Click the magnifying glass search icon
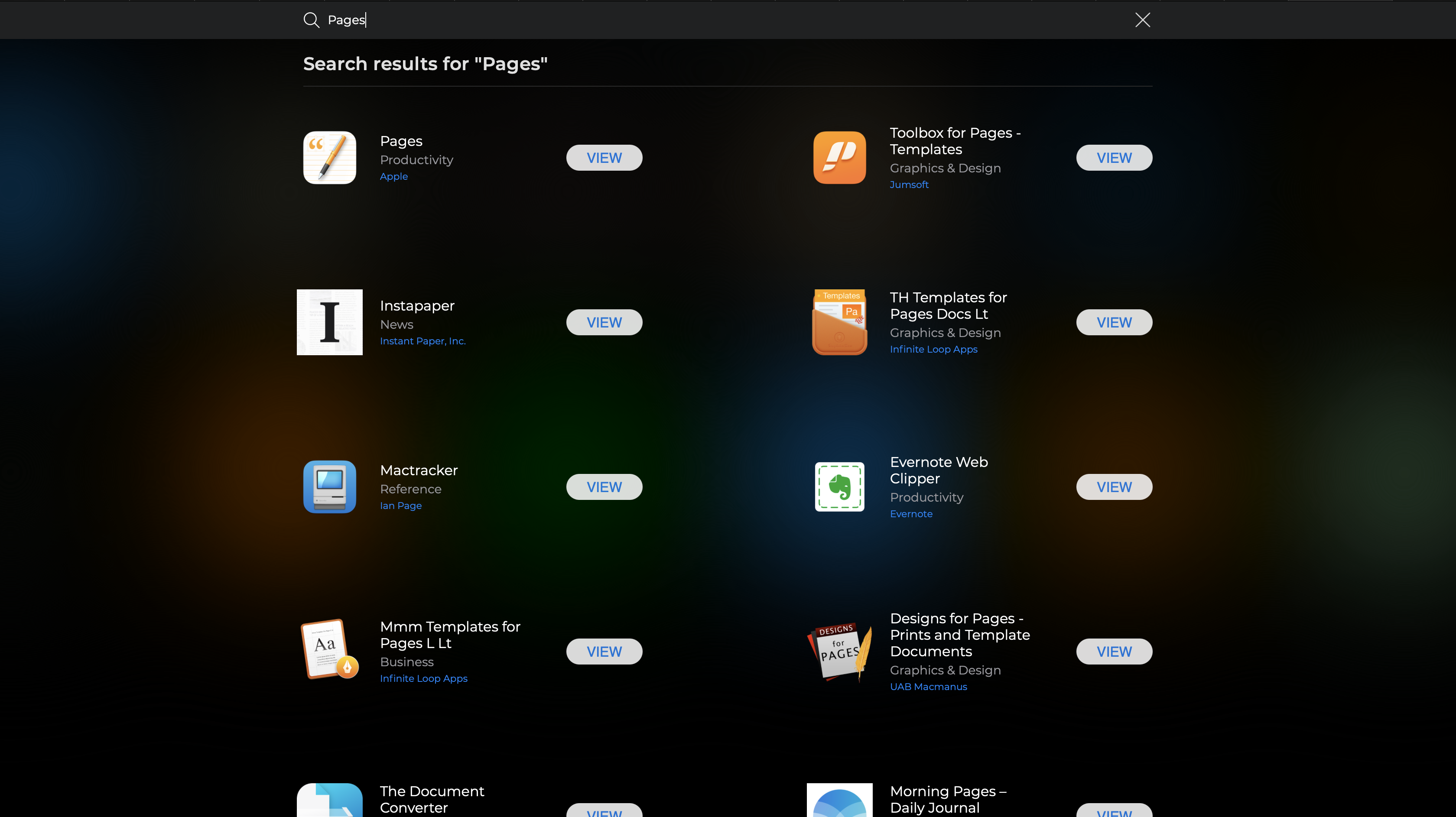 point(312,20)
